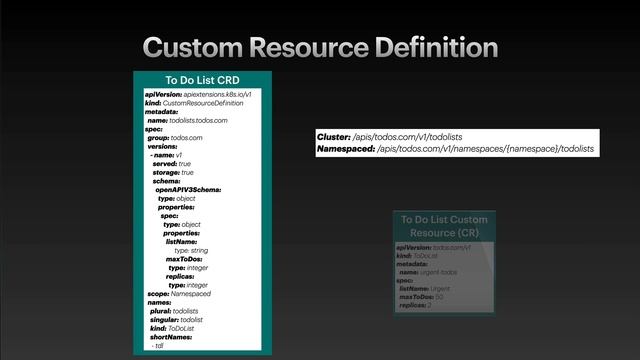Click the "kind: CustomResourceDefinition" line
Viewport: 640px width, 360px height.
(x=194, y=103)
